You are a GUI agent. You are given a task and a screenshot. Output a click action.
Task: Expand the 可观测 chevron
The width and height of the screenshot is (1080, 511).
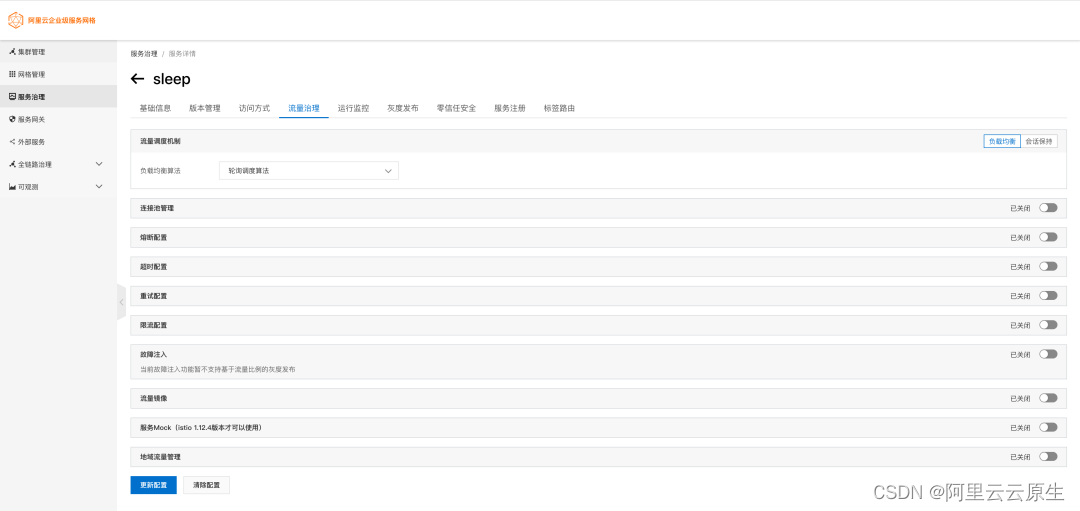click(x=98, y=187)
